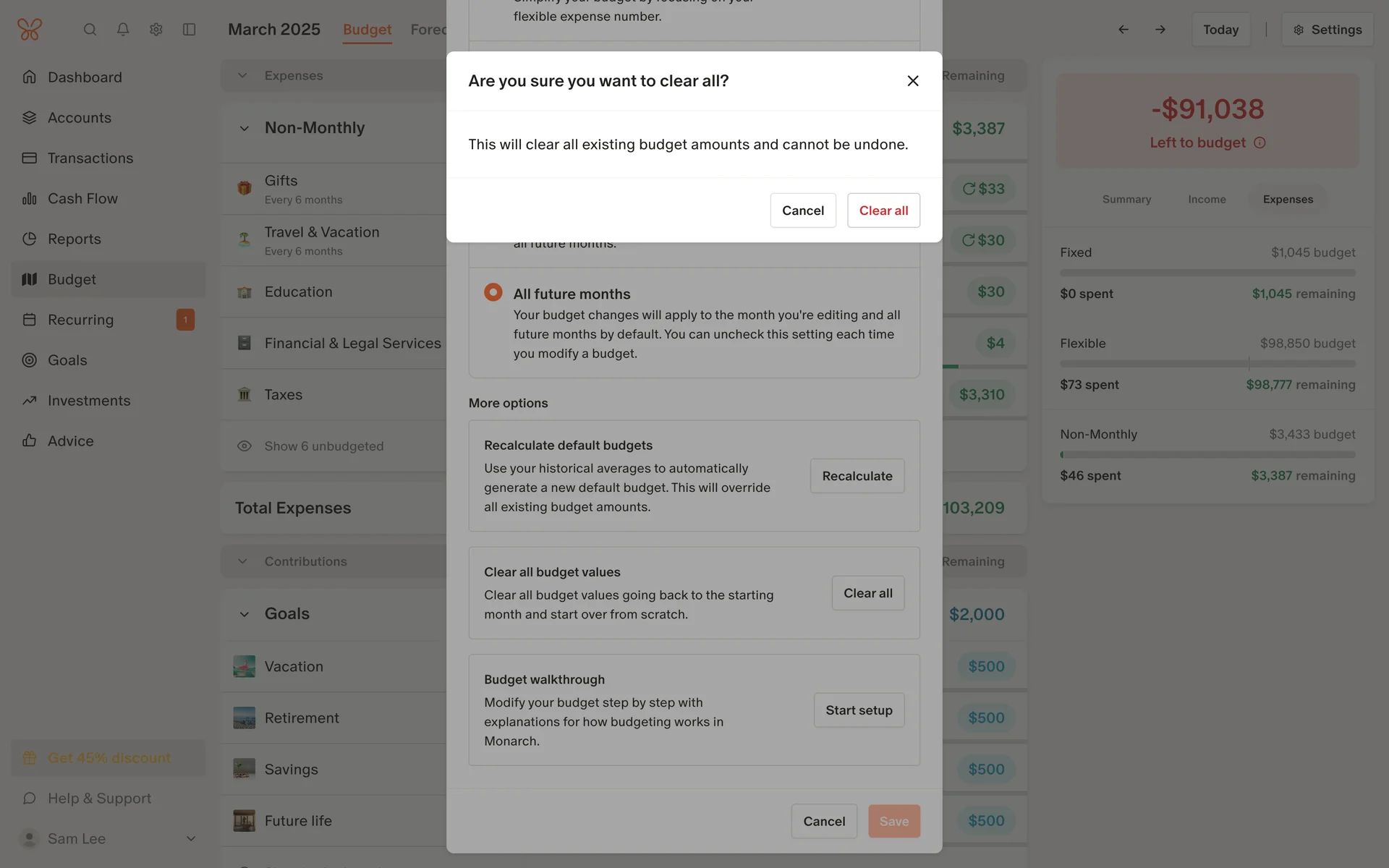
Task: Click Cancel in the confirmation dialog
Action: tap(803, 210)
